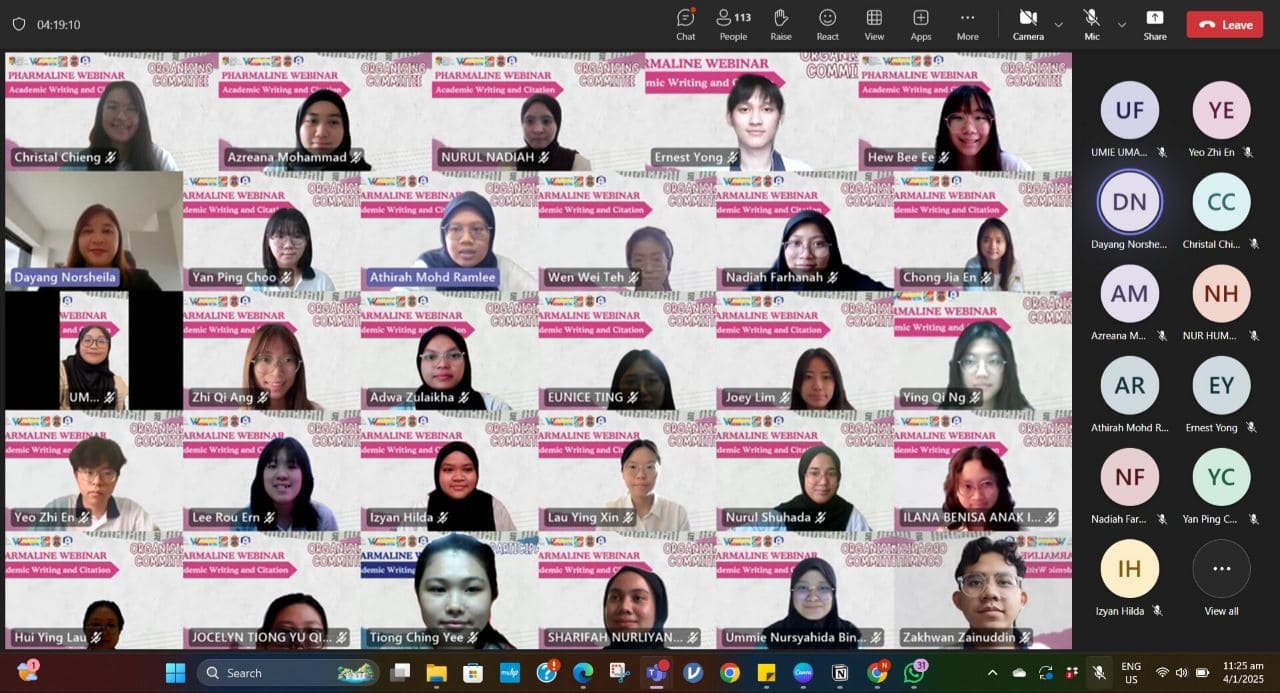Raise your hand in the meeting
1280x693 pixels.
tap(781, 24)
